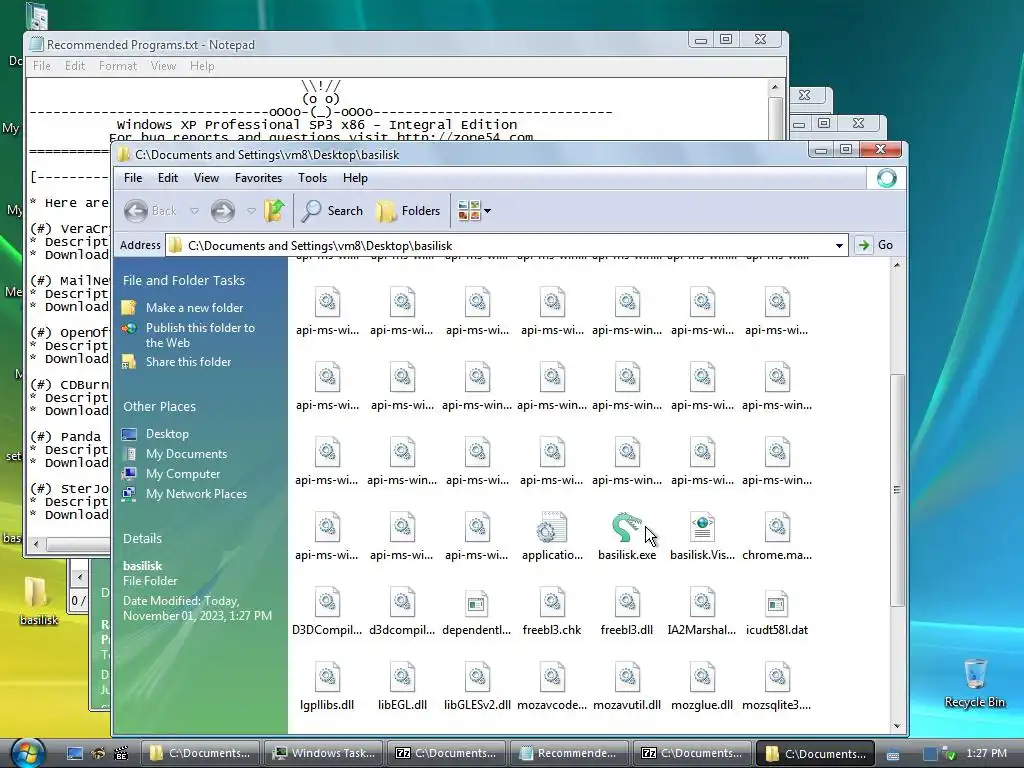Viewport: 1024px width, 768px height.
Task: Go to My Network Places
Action: point(197,494)
